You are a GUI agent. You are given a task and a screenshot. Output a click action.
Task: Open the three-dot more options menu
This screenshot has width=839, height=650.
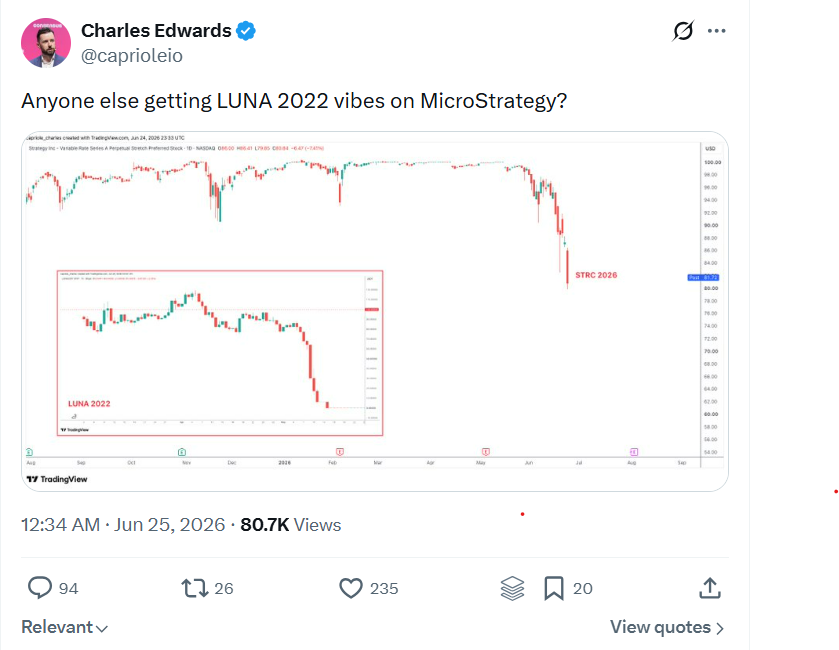click(x=716, y=30)
